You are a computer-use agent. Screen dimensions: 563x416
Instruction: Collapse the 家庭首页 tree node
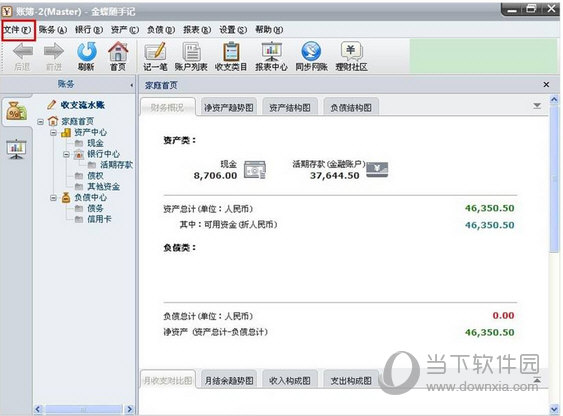[40, 122]
